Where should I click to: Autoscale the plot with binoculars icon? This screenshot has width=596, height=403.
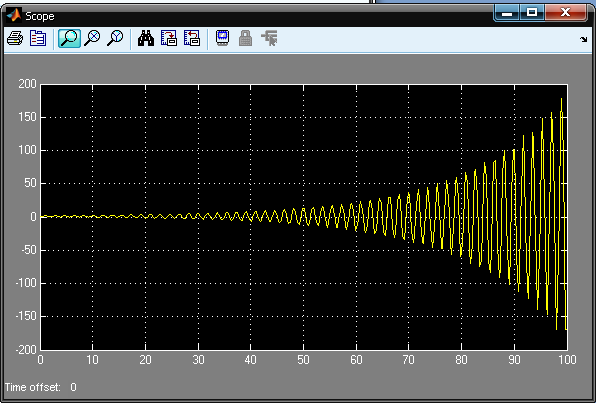146,38
